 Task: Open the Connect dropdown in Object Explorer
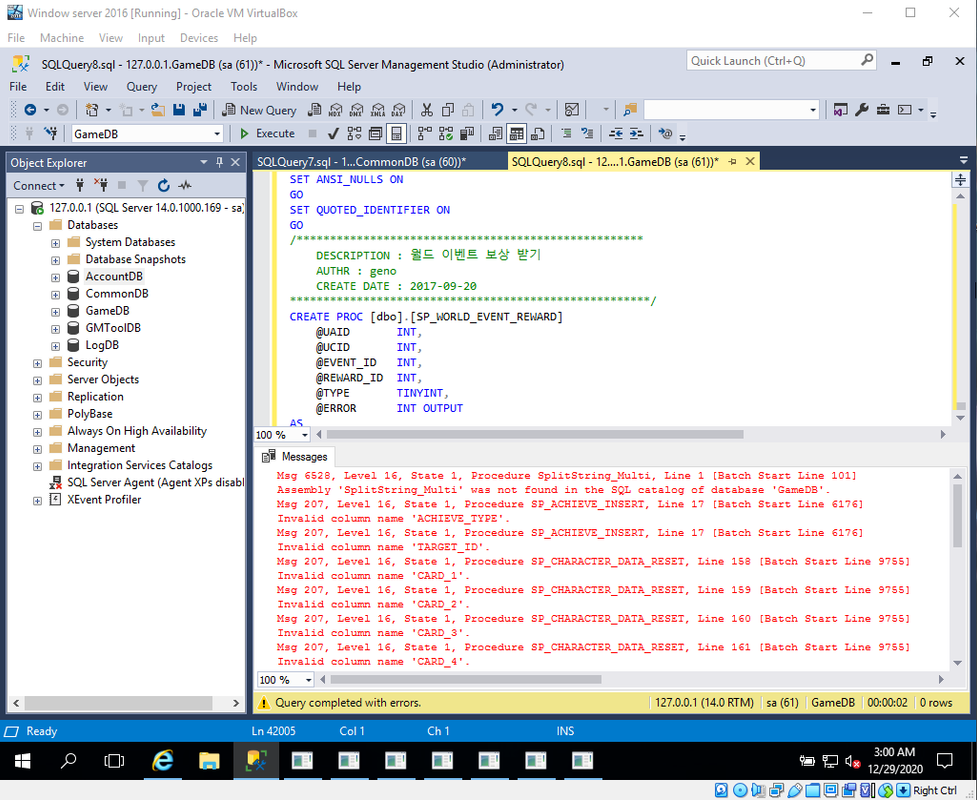click(x=39, y=186)
